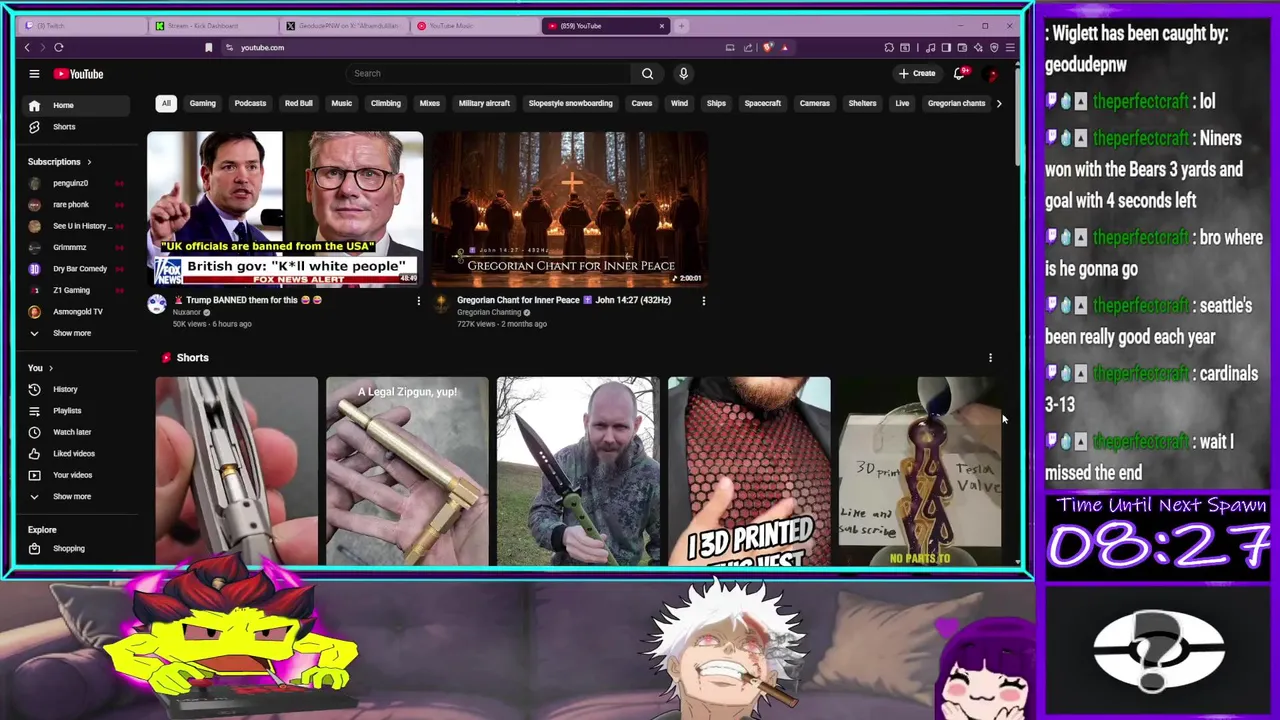
Task: Open the Shorts shelf three-dot menu
Action: pyautogui.click(x=990, y=358)
